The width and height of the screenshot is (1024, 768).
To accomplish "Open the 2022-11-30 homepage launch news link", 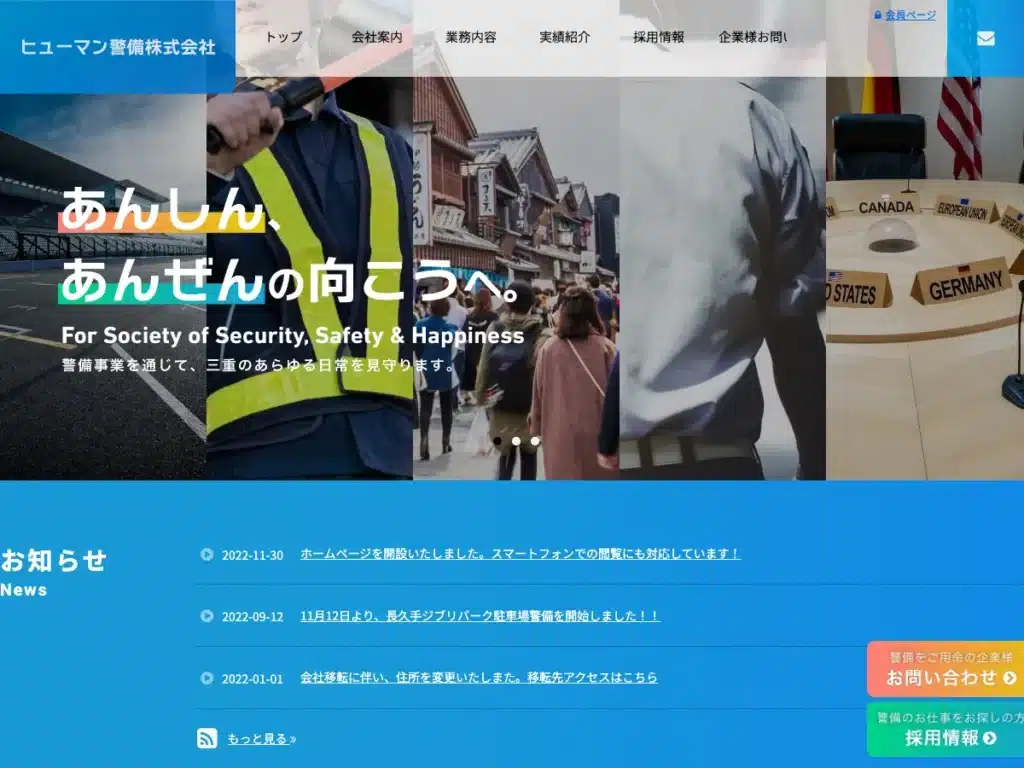I will (520, 554).
